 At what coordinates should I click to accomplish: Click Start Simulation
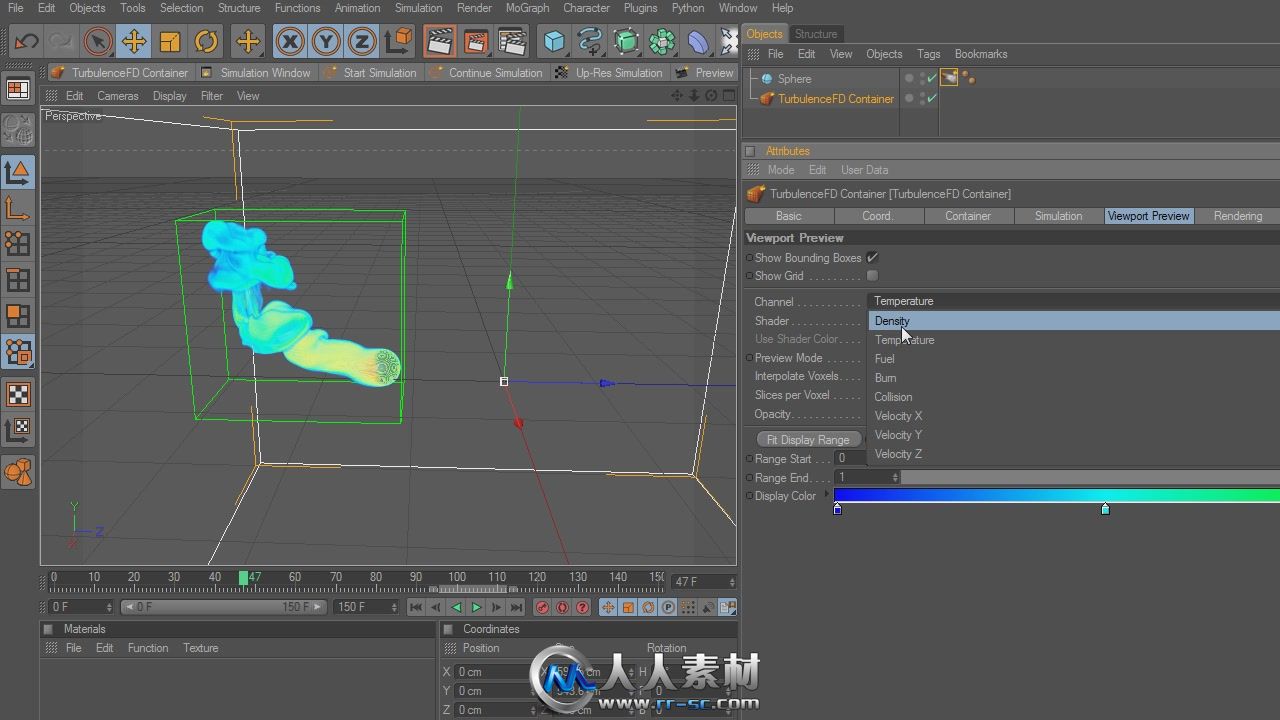point(369,73)
